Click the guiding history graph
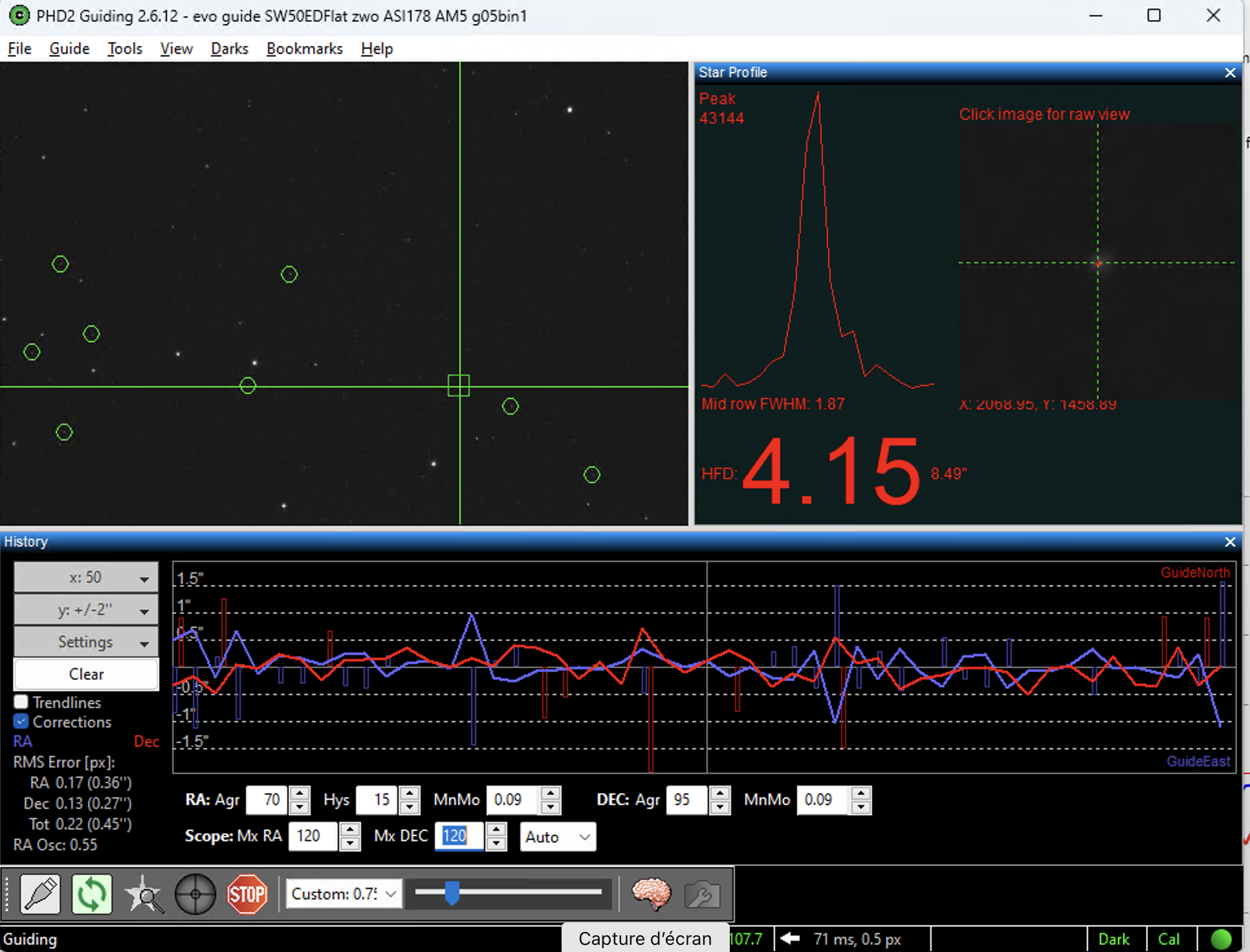The width and height of the screenshot is (1250, 952). [704, 667]
